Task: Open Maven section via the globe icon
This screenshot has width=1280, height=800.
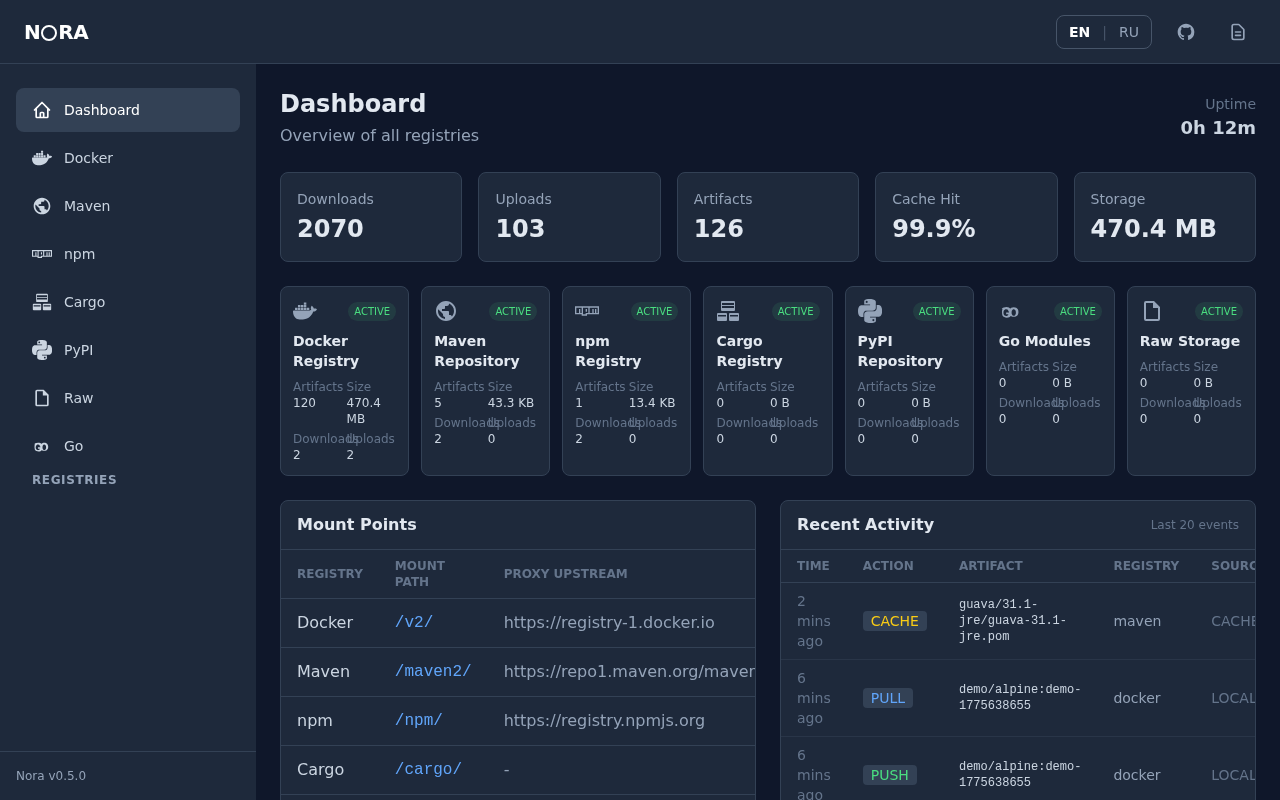Action: [x=41, y=206]
